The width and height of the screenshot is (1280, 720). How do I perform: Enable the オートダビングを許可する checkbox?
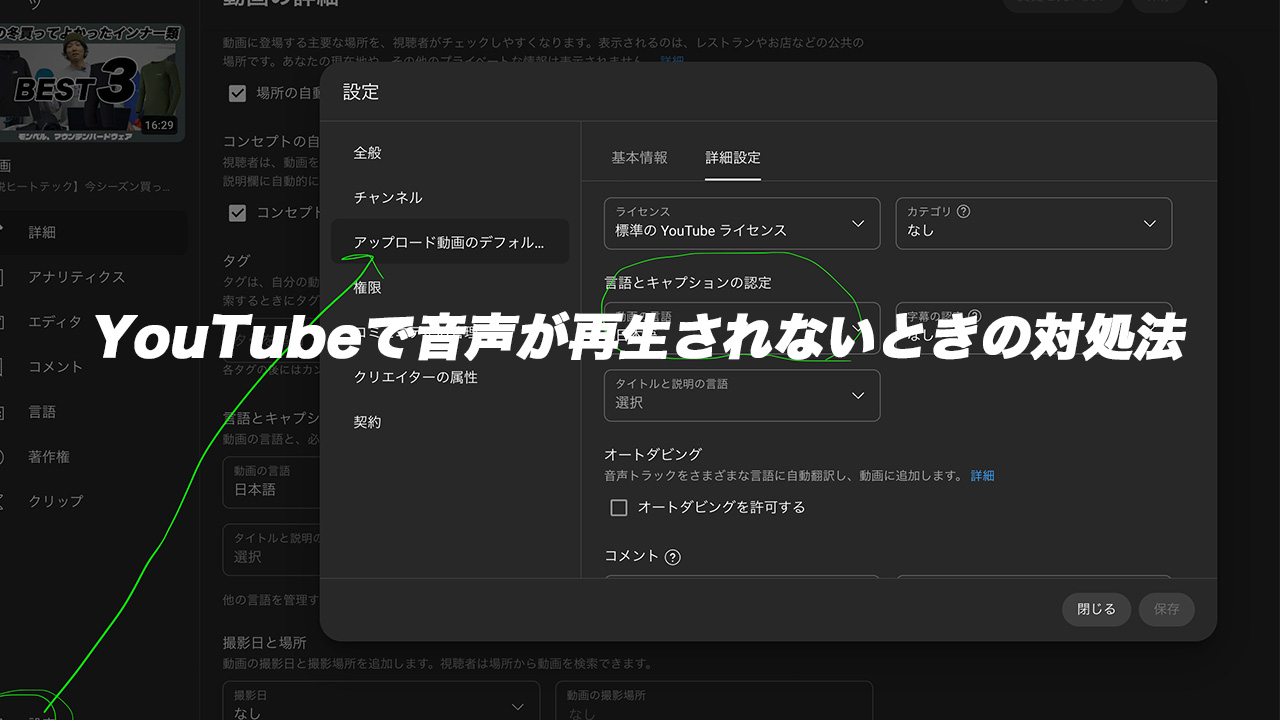tap(619, 508)
